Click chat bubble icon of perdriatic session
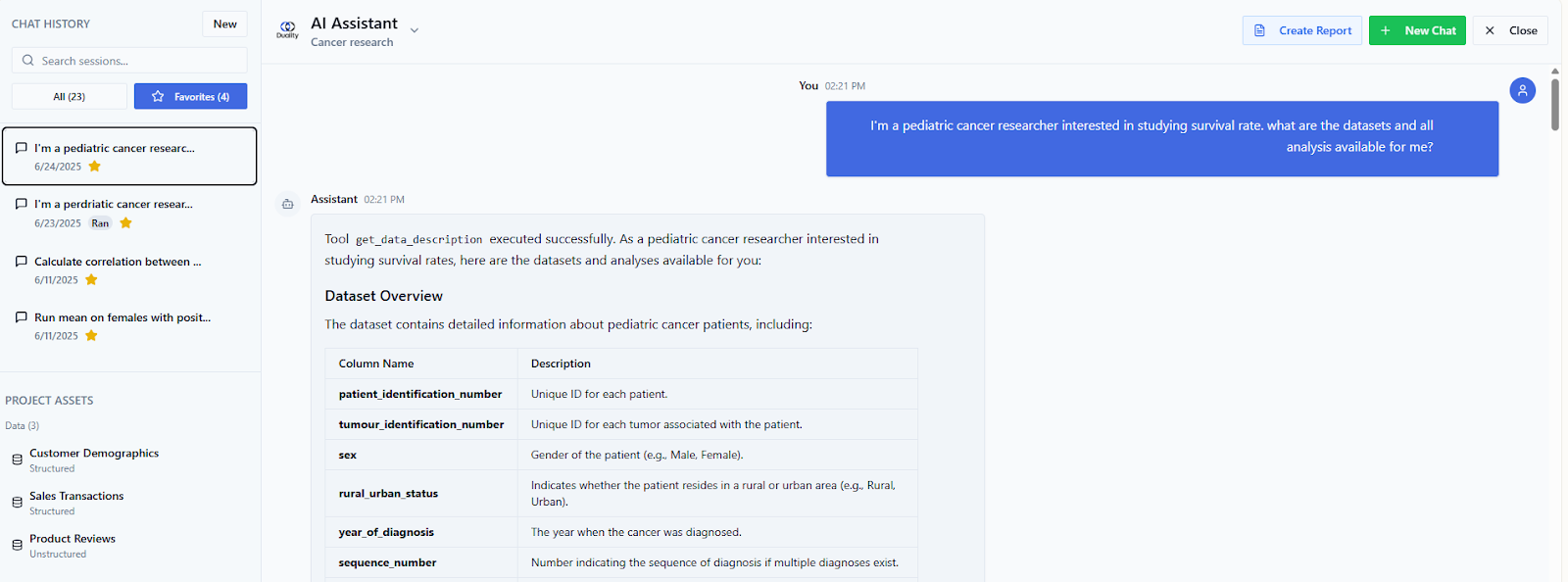The height and width of the screenshot is (582, 1568). pos(21,204)
